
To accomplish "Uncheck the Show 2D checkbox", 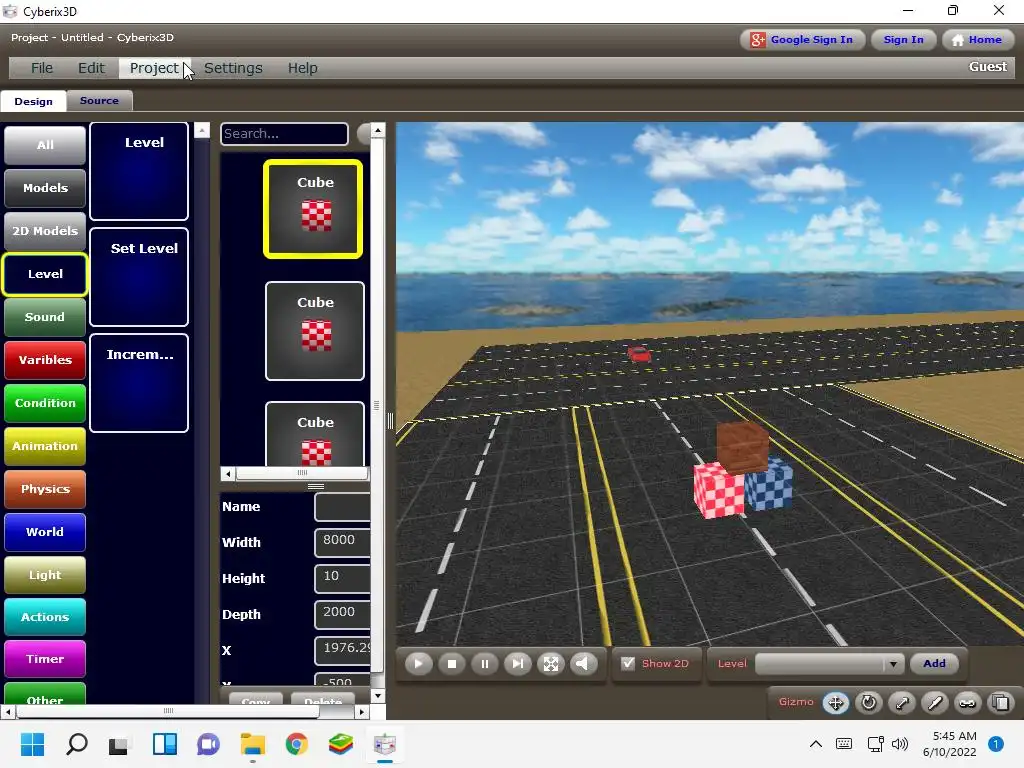I will pos(628,664).
